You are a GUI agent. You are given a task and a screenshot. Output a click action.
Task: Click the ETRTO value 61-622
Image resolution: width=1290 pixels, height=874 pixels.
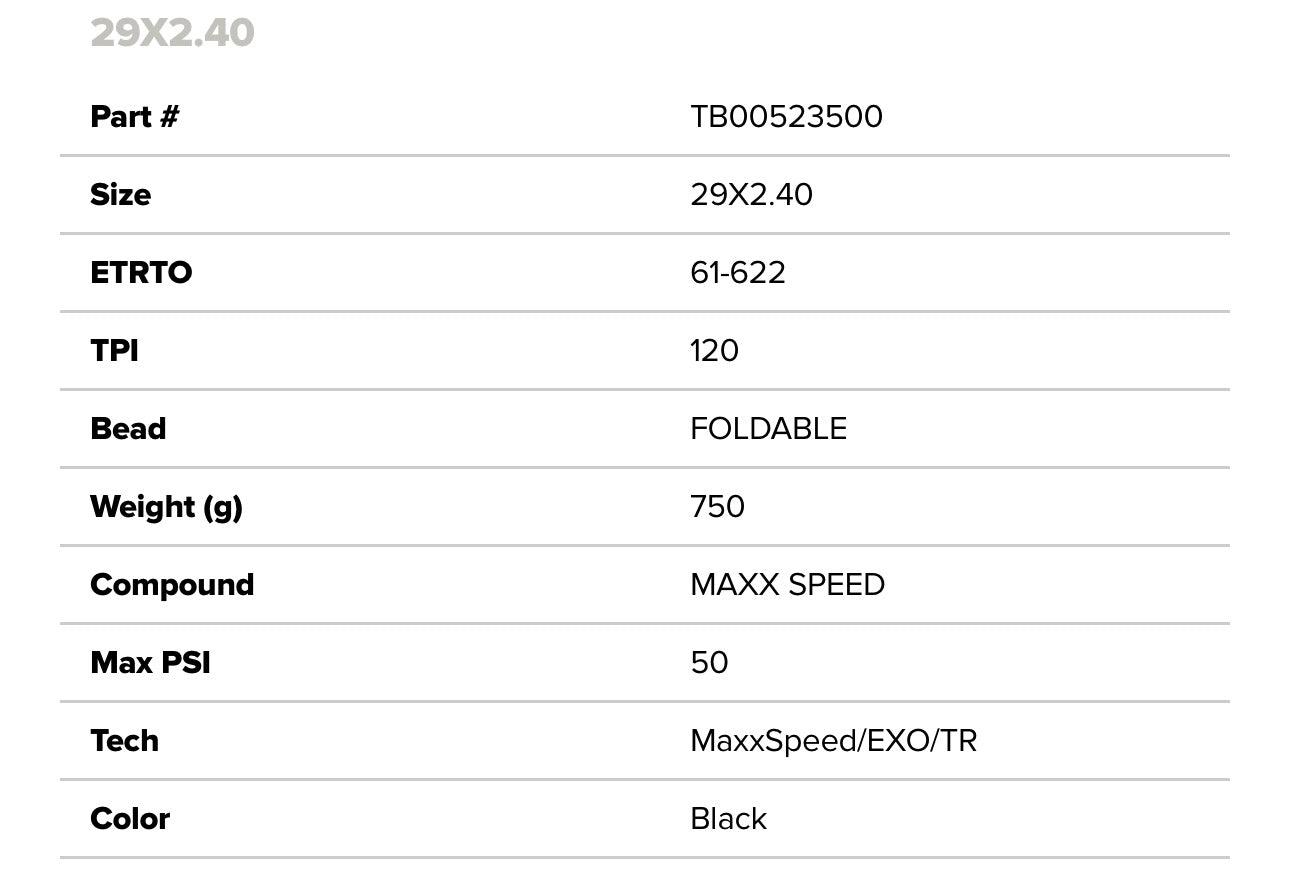737,273
